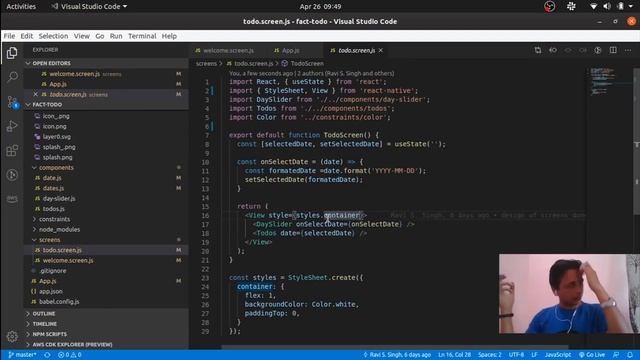Viewport: 640px width, 360px height.
Task: Click the LF end-of-line selector
Action: [534, 355]
